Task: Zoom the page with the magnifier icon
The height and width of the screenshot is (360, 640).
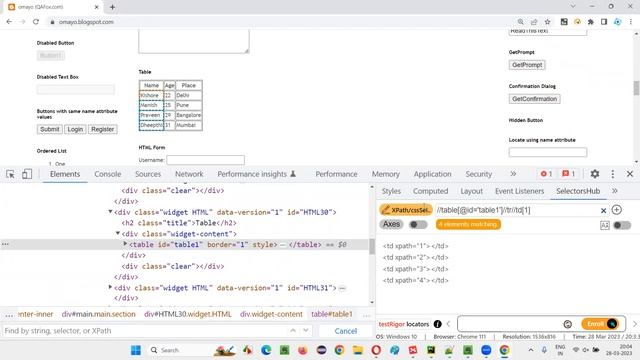Action: coord(520,22)
